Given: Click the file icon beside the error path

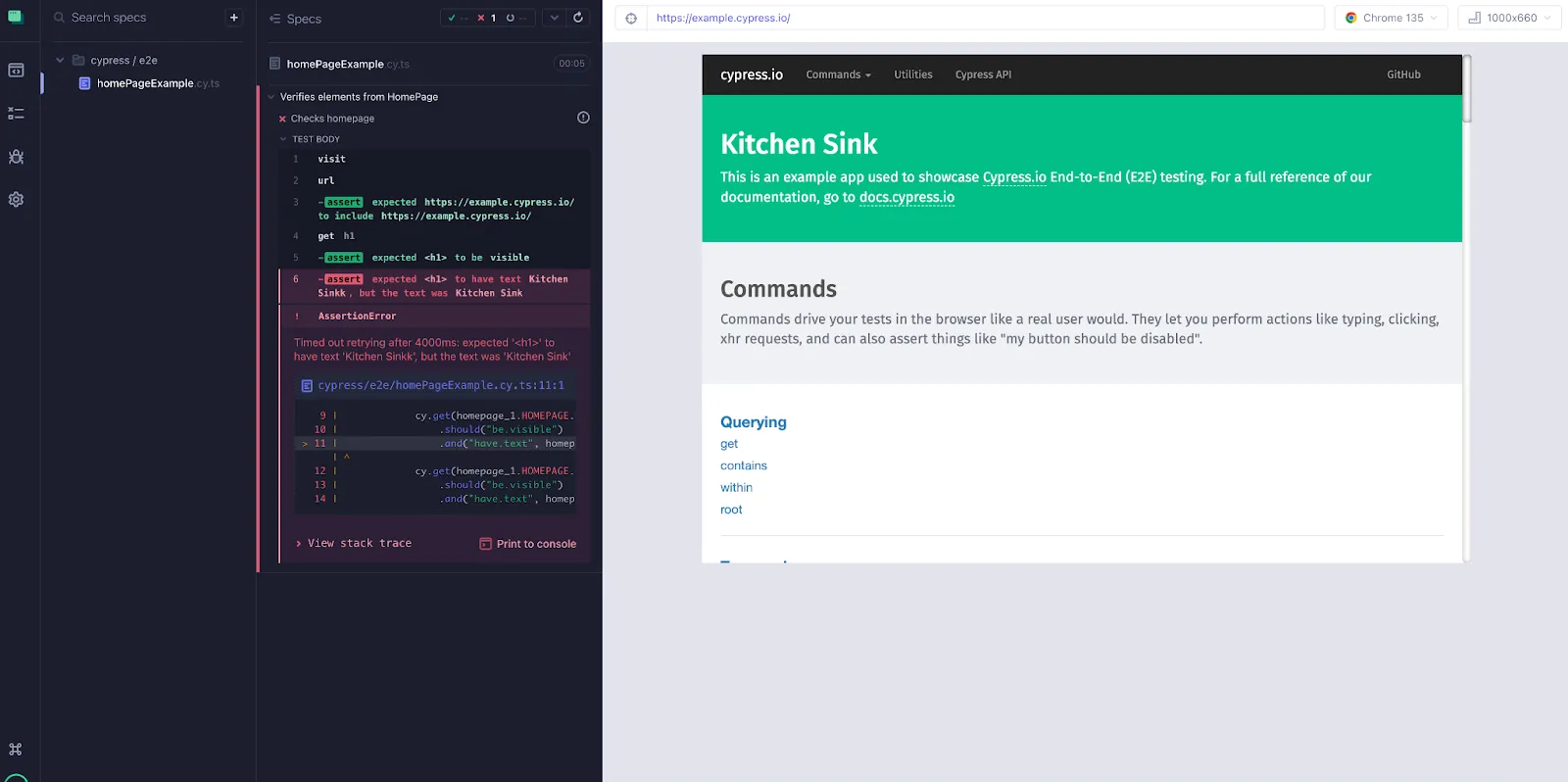Looking at the screenshot, I should click(x=307, y=386).
